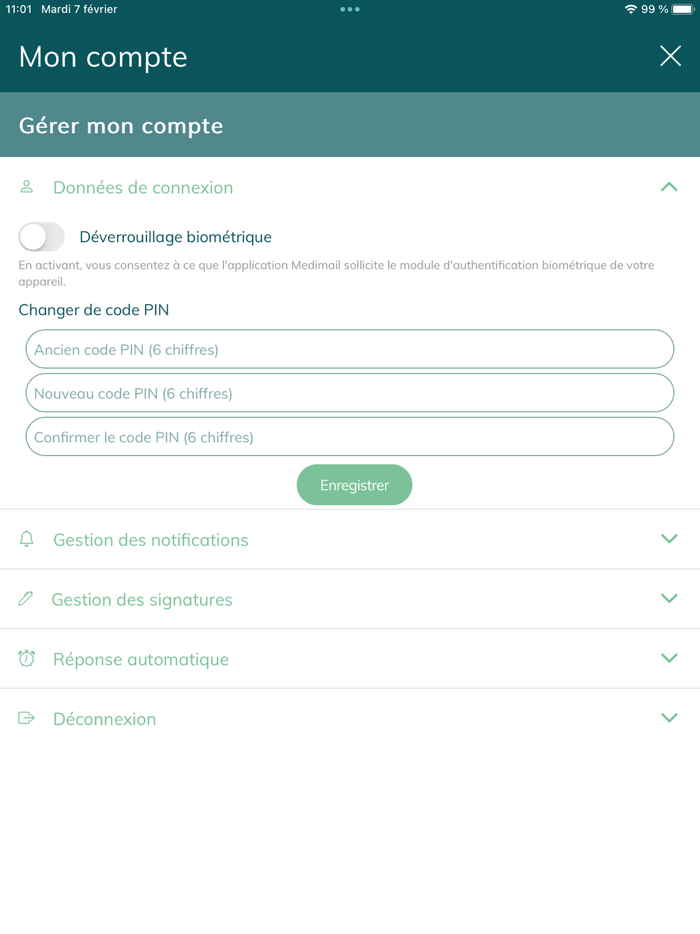Open the Gestion des signatures section header
The height and width of the screenshot is (934, 700).
tap(141, 598)
